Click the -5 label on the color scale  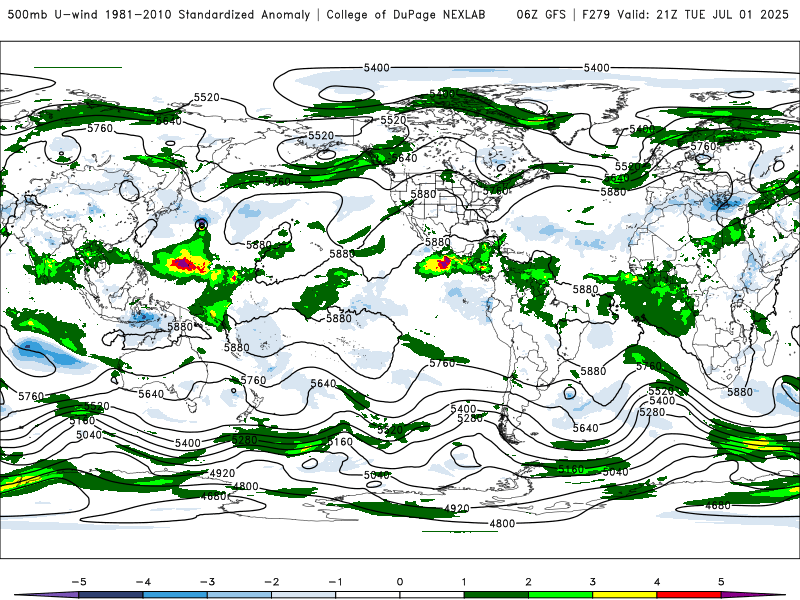click(79, 582)
